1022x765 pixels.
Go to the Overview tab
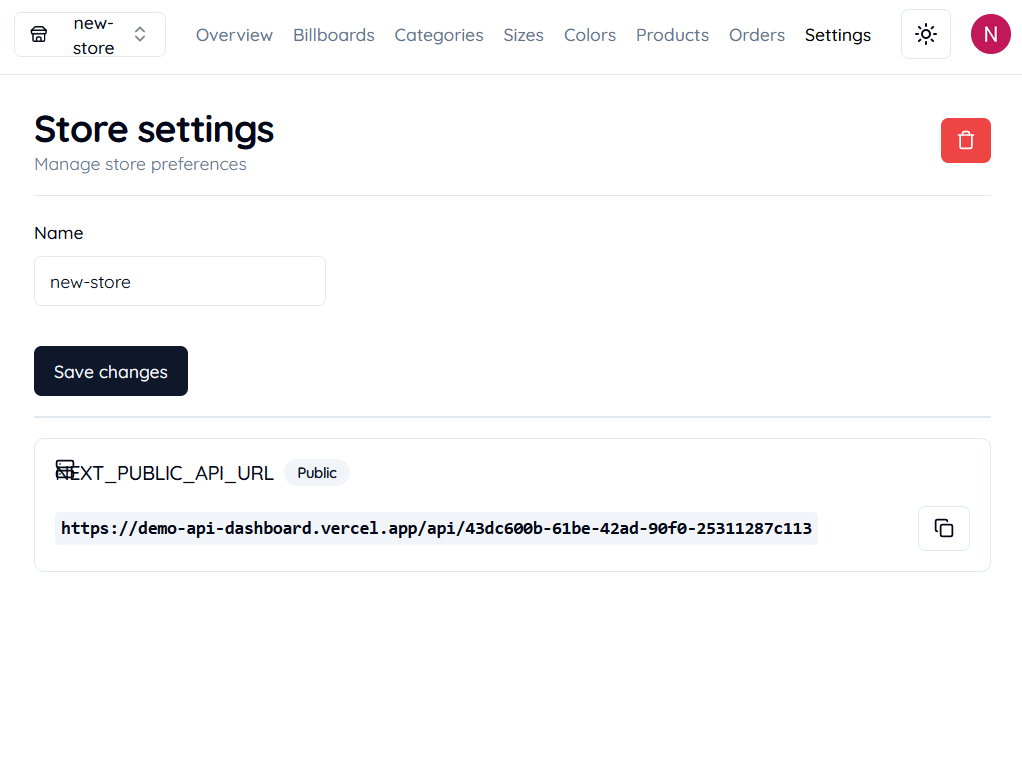234,35
